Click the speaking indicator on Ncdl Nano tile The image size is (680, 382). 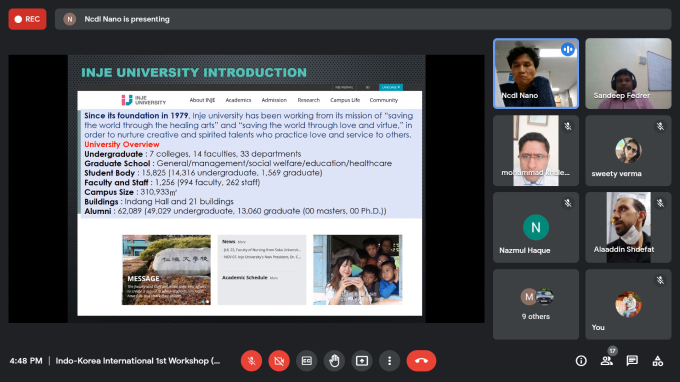click(568, 49)
